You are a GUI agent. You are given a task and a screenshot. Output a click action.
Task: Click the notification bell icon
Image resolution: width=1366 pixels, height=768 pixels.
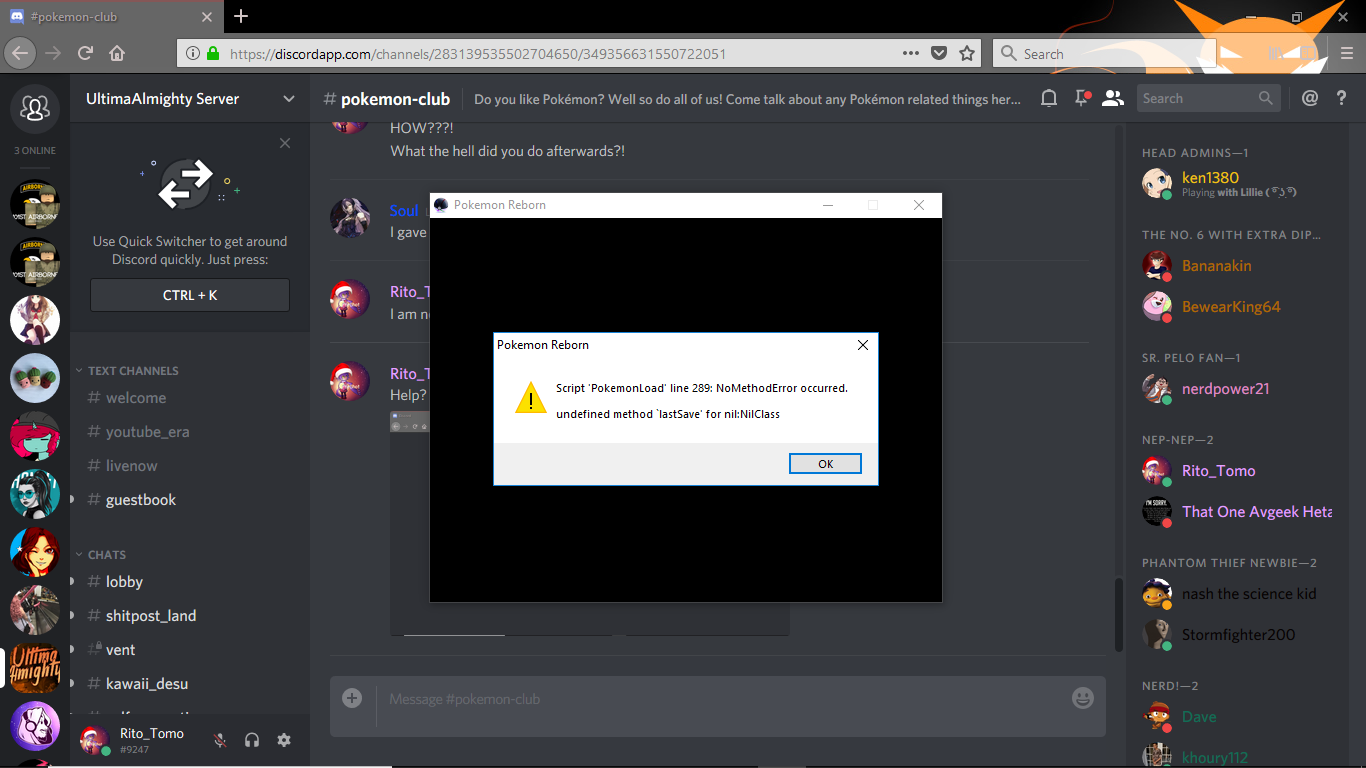[x=1049, y=98]
